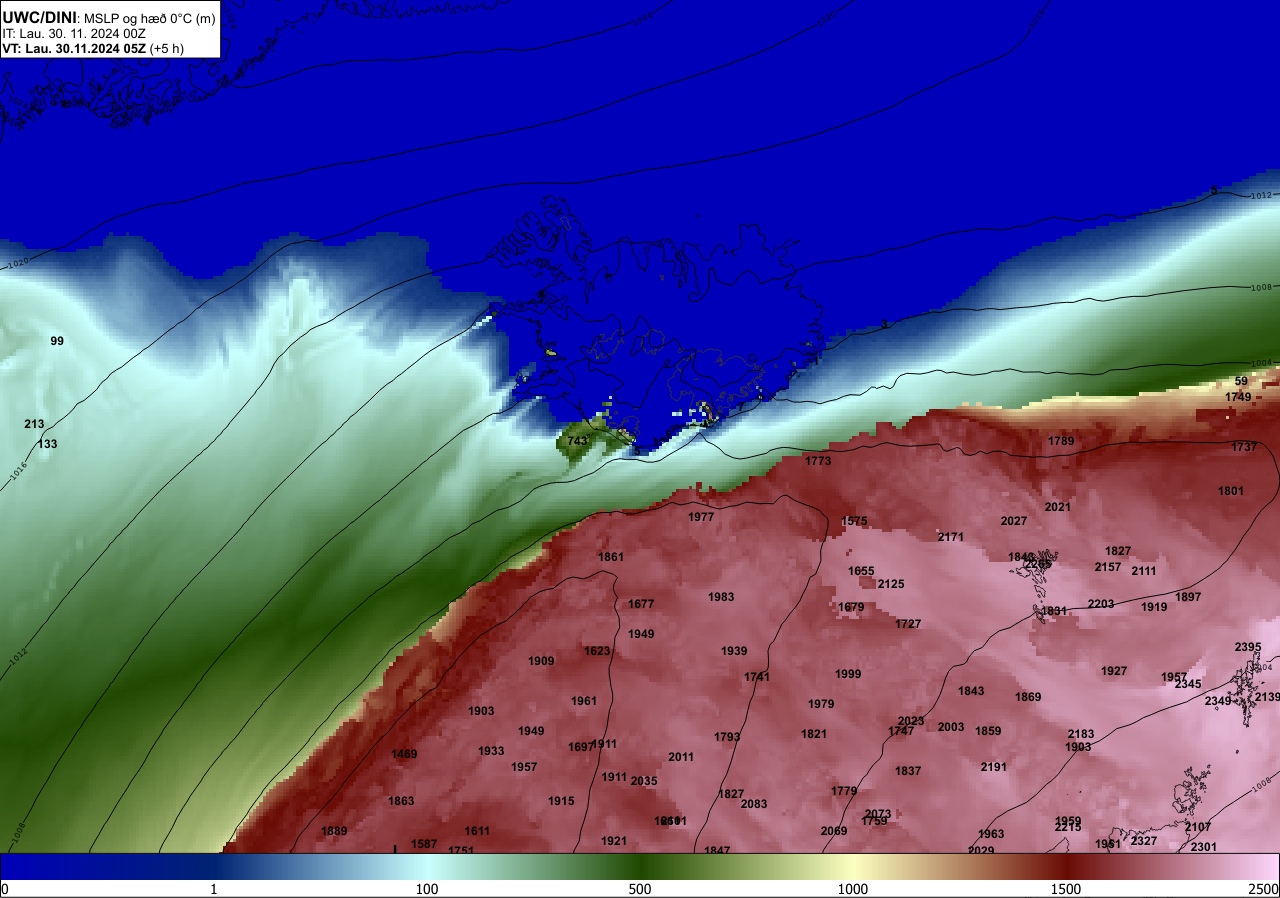Click the map value 1737
1280x898 pixels.
pos(1244,447)
